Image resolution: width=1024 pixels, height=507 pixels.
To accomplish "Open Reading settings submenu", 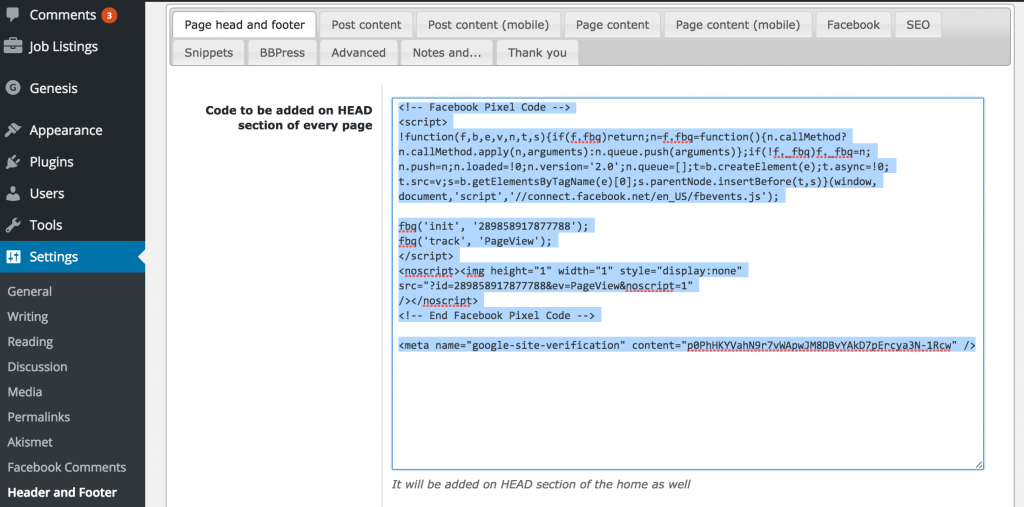I will pos(31,342).
